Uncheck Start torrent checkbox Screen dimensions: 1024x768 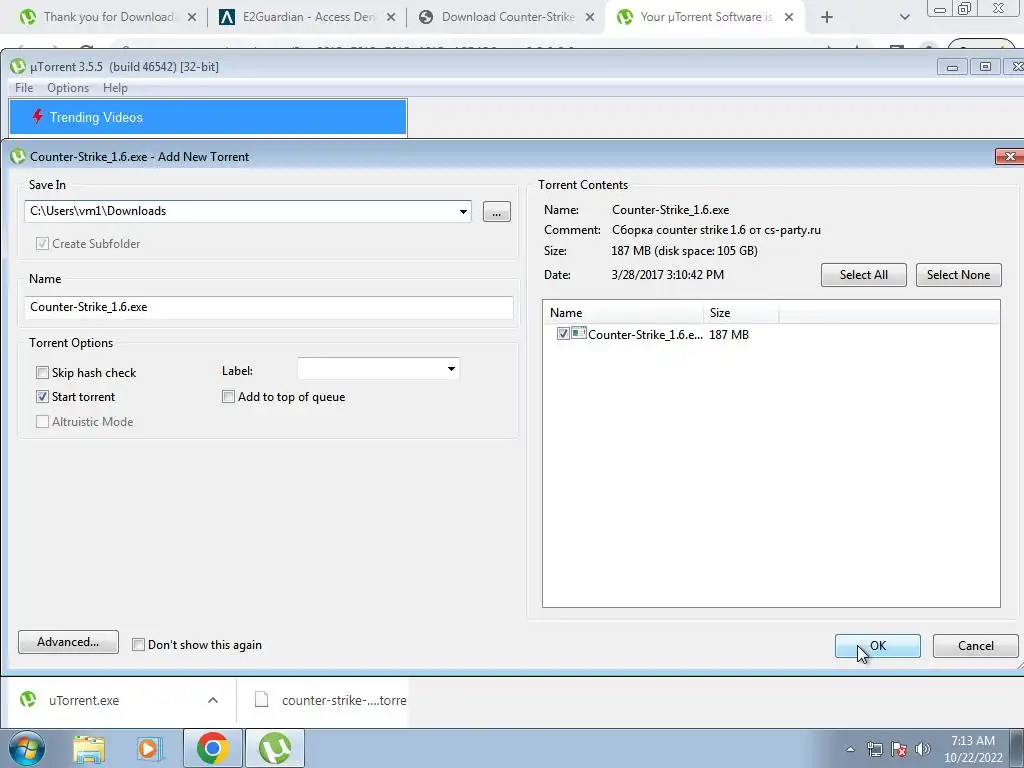42,396
